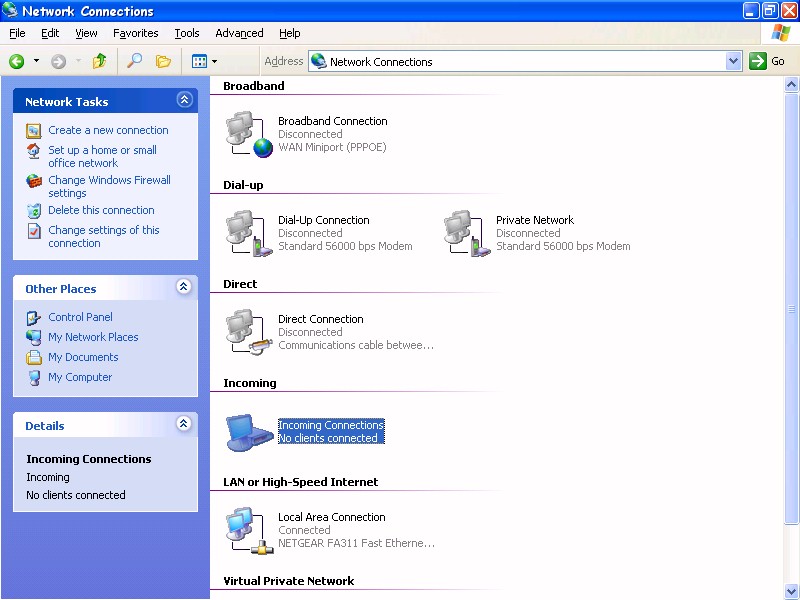
Task: Click the Windows Firewall brick icon
Action: pos(34,181)
